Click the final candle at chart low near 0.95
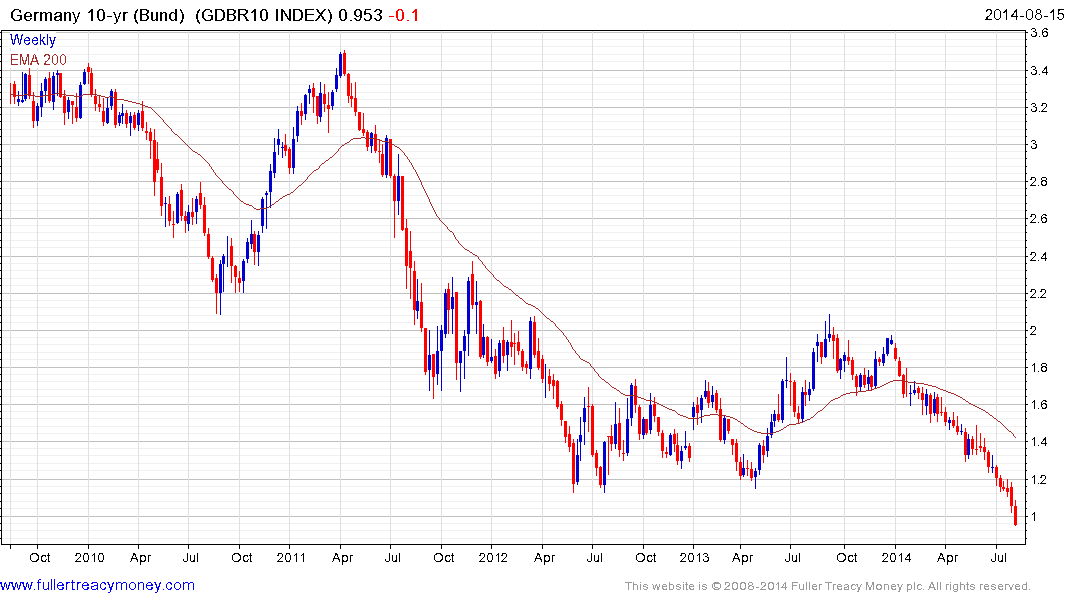 click(x=1015, y=516)
